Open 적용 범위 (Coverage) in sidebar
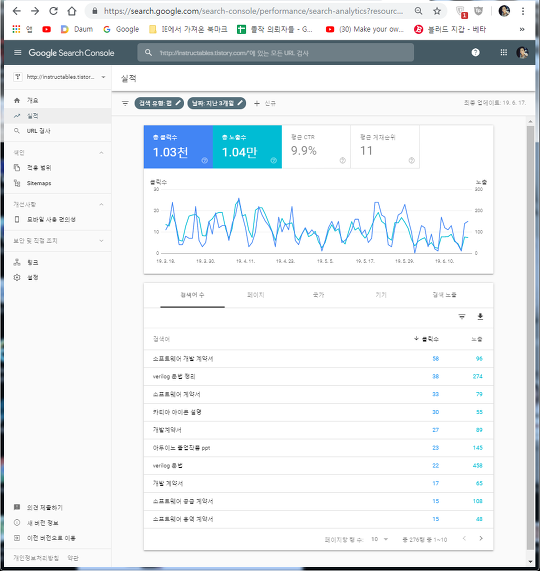540x571 pixels. click(58, 168)
